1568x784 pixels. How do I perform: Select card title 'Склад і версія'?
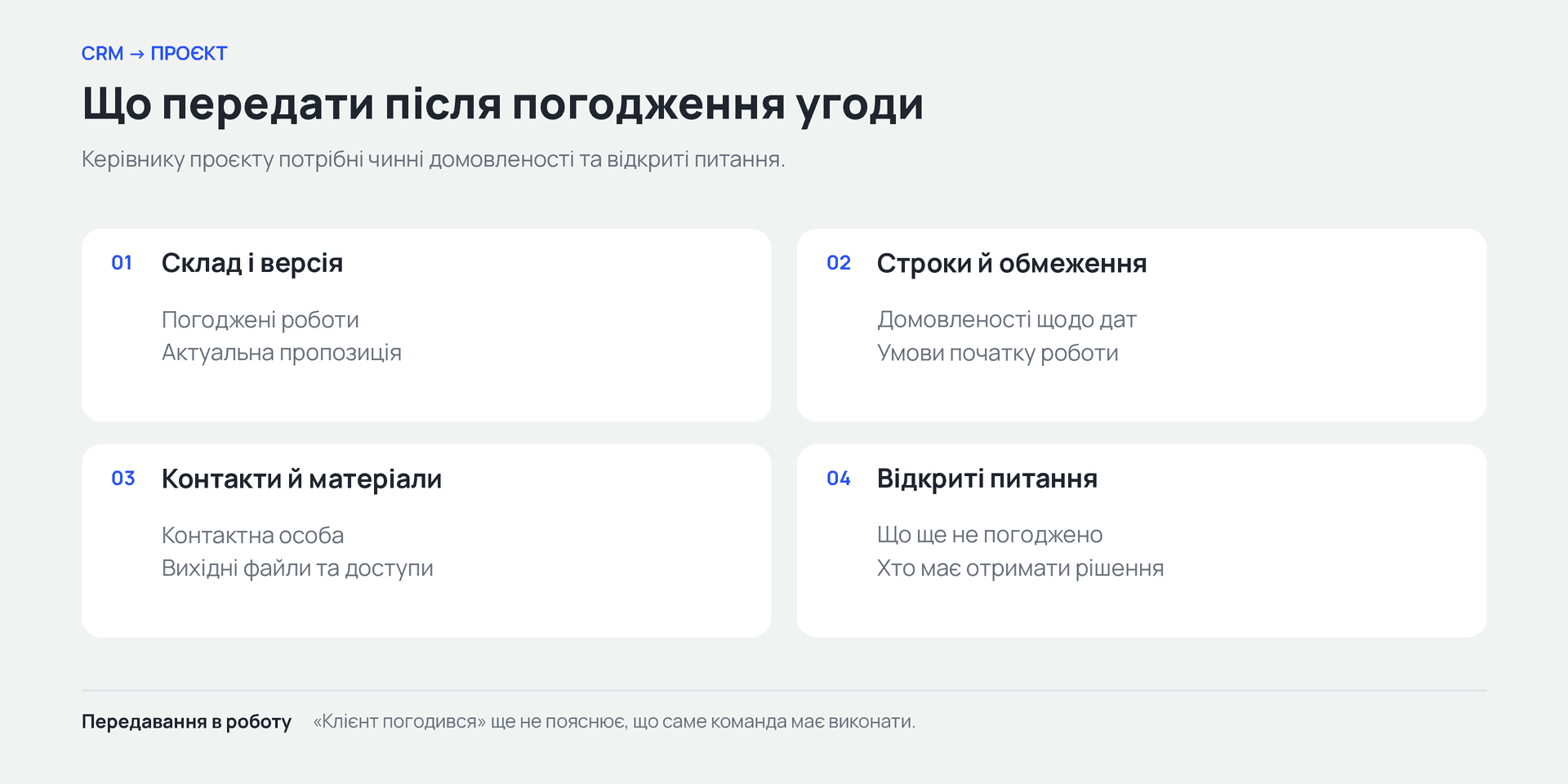pos(252,263)
